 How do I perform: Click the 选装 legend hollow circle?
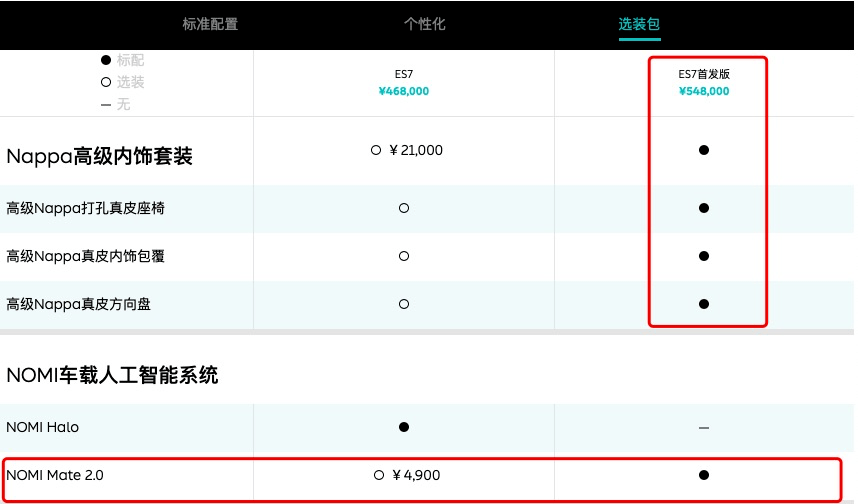(106, 82)
